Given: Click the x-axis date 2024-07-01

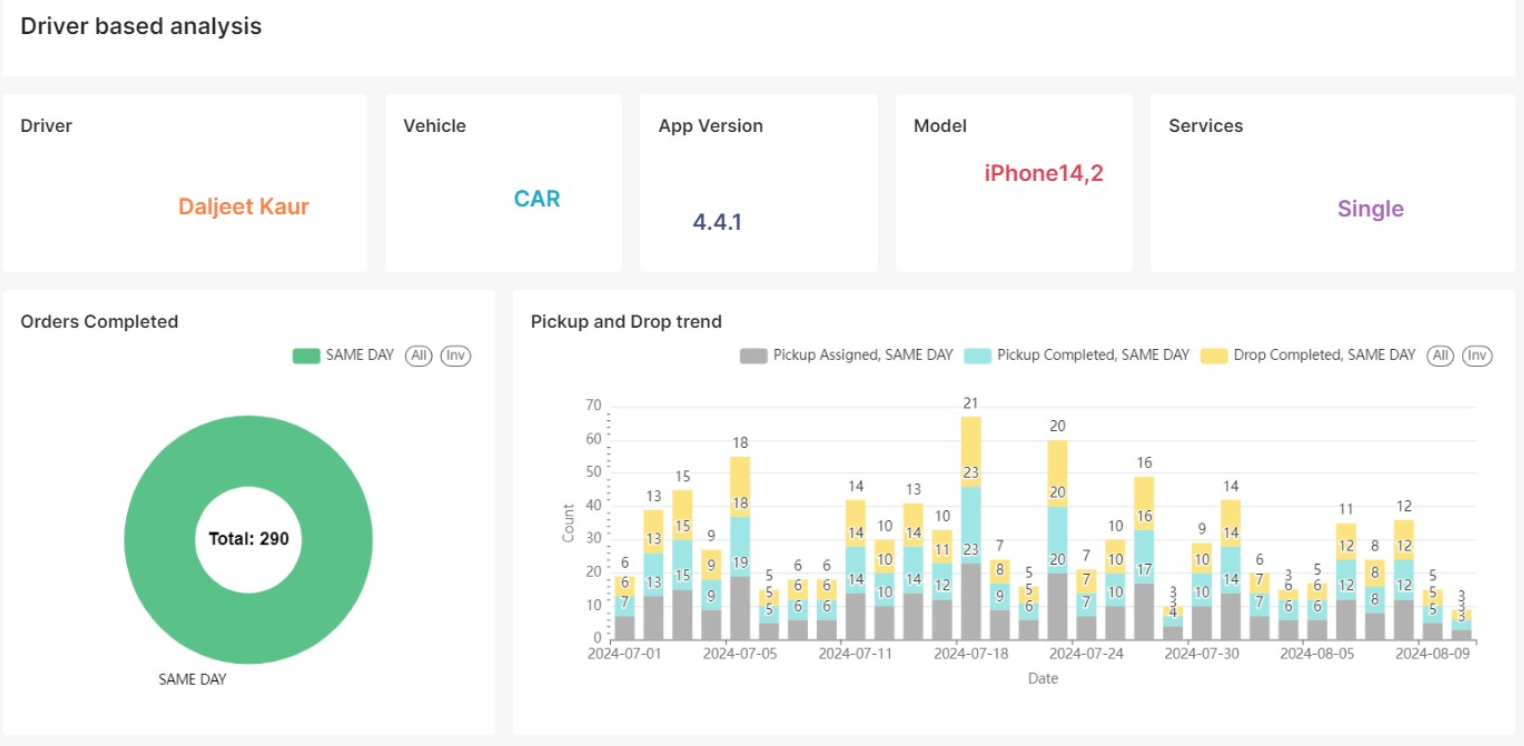Looking at the screenshot, I should point(624,653).
